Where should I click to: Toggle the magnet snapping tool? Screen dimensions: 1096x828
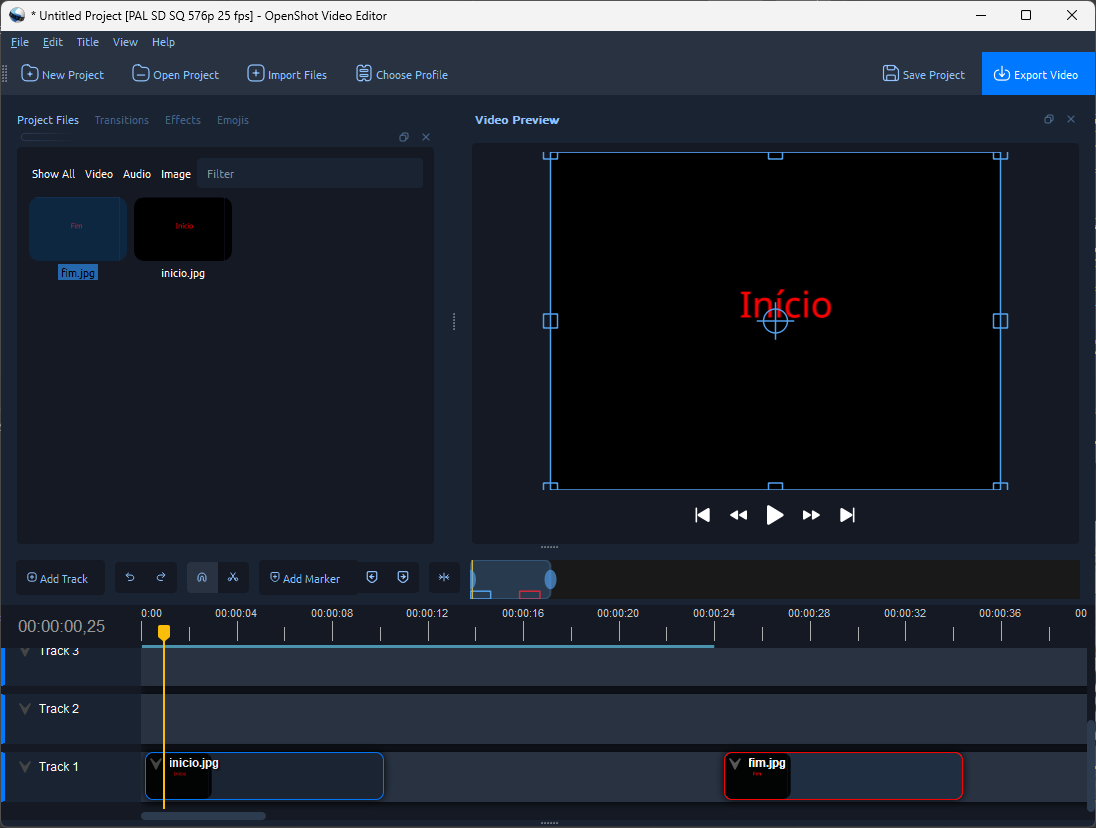(x=202, y=578)
